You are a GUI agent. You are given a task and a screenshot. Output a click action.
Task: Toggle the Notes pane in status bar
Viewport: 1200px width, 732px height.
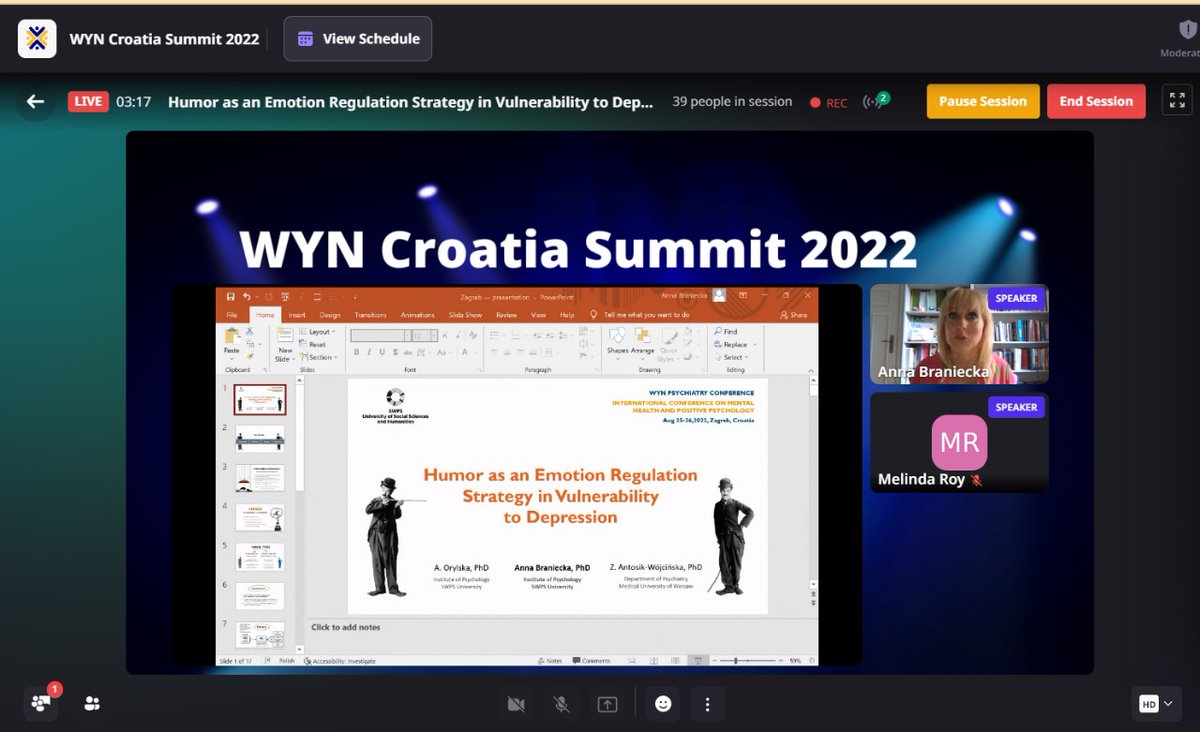(550, 661)
